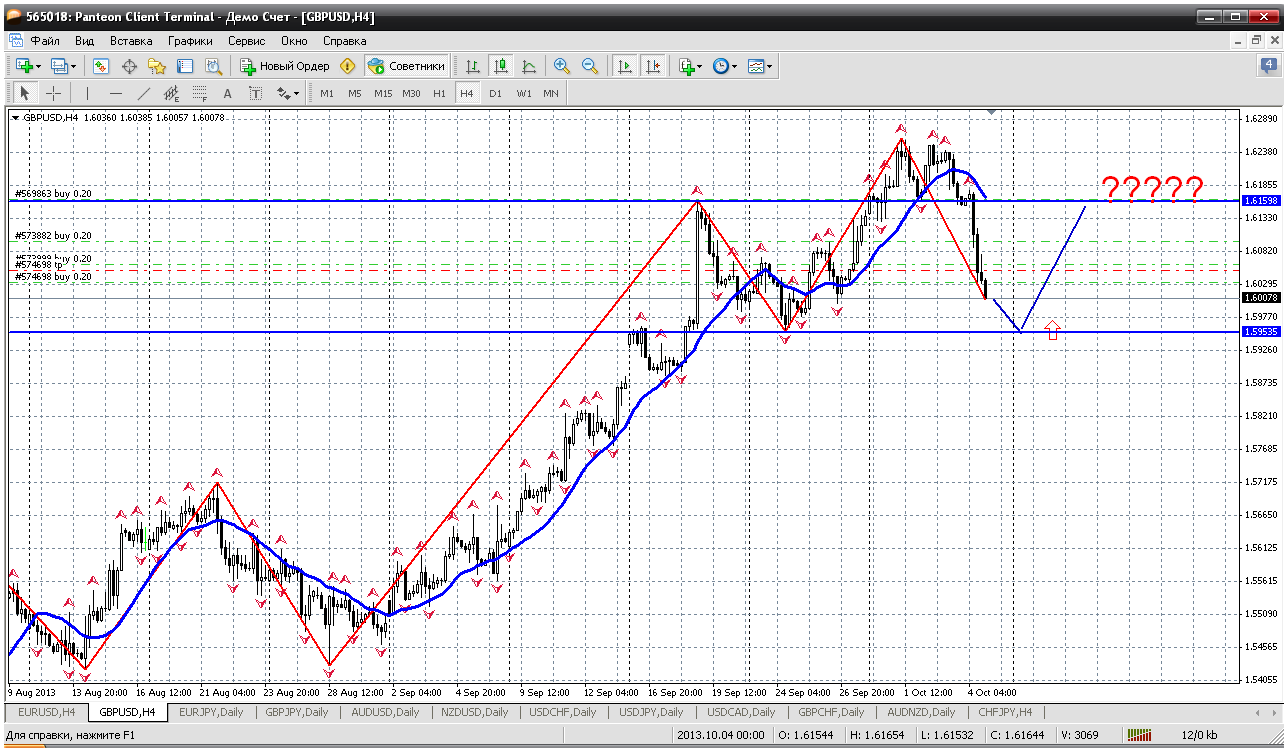Enable chart auto scroll

pyautogui.click(x=625, y=66)
